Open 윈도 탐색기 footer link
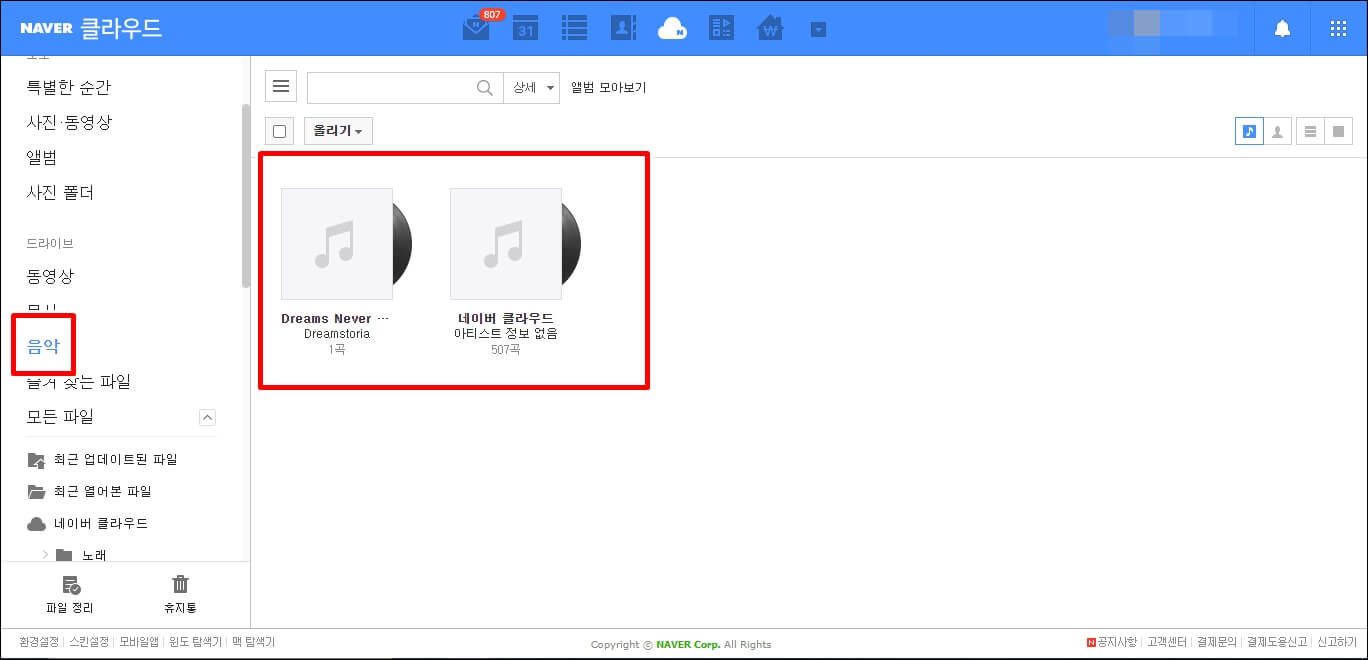1368x660 pixels. (195, 643)
